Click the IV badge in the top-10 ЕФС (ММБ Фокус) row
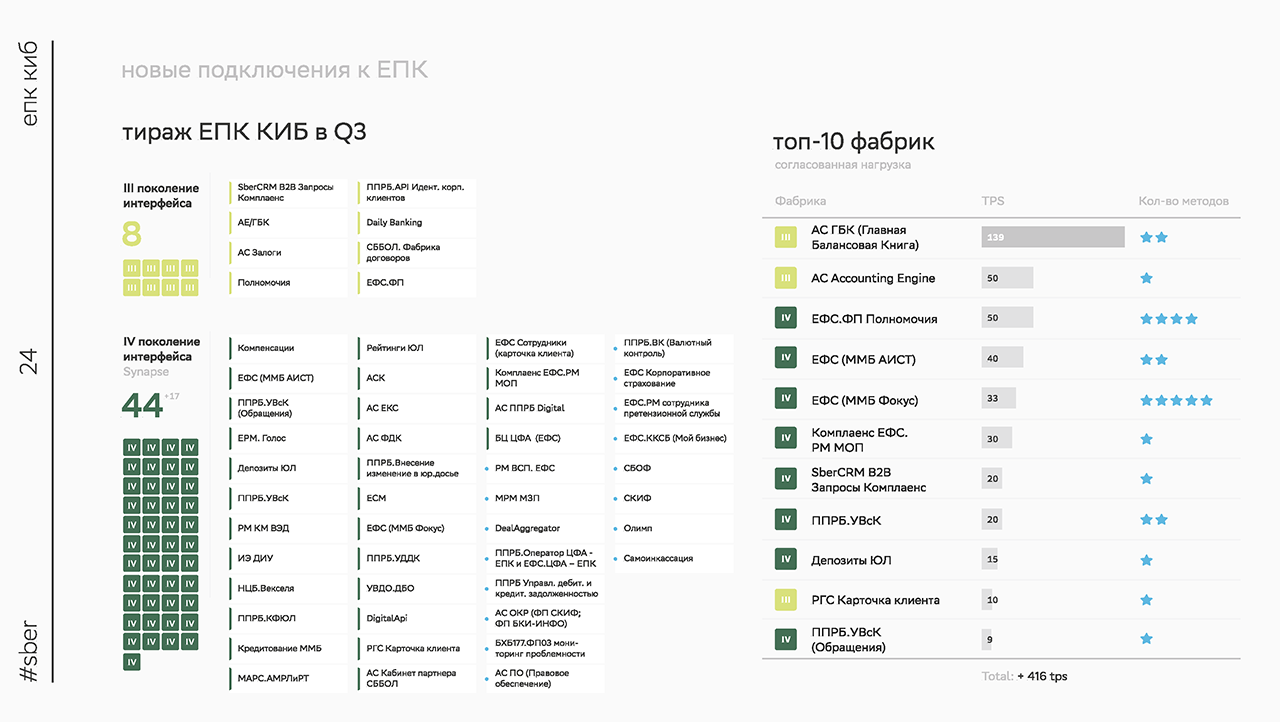This screenshot has height=722, width=1280. pos(786,400)
